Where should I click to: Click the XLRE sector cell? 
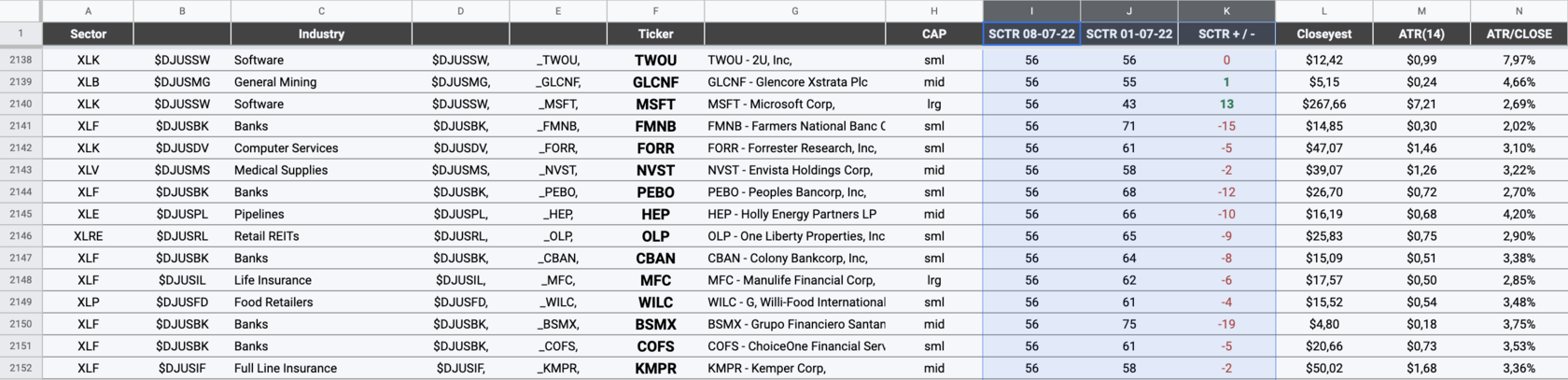coord(88,236)
